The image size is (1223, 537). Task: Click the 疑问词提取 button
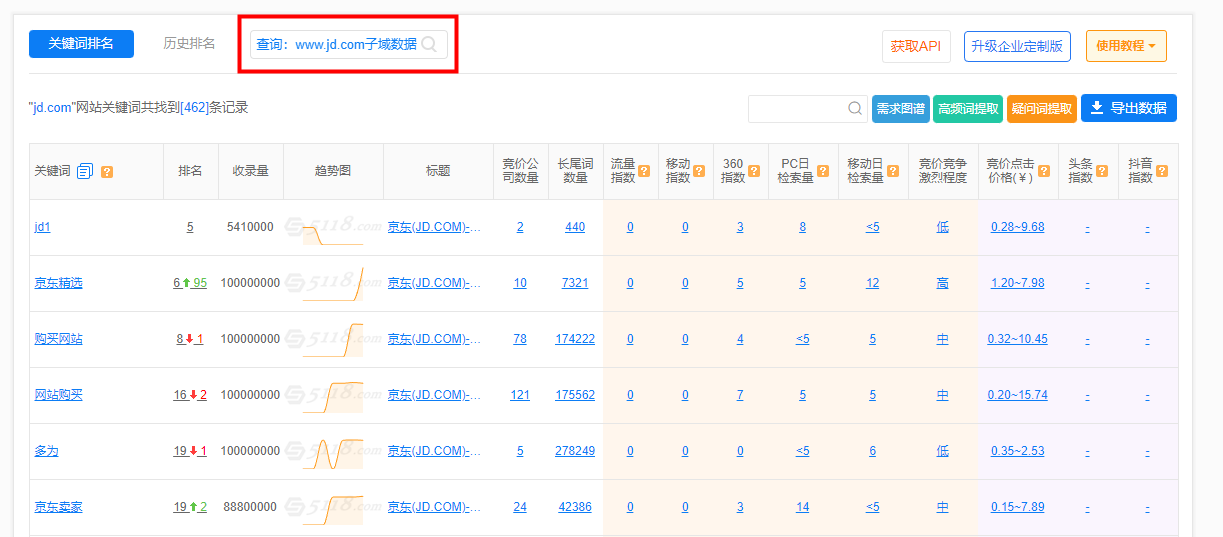1042,108
